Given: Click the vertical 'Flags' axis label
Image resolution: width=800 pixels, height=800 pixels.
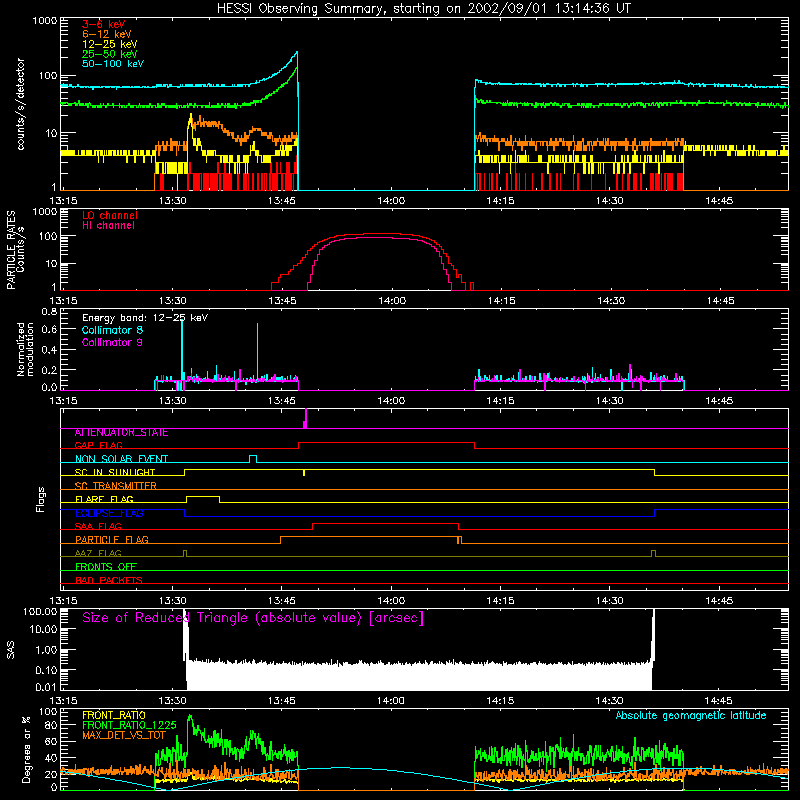Looking at the screenshot, I should click(x=41, y=499).
